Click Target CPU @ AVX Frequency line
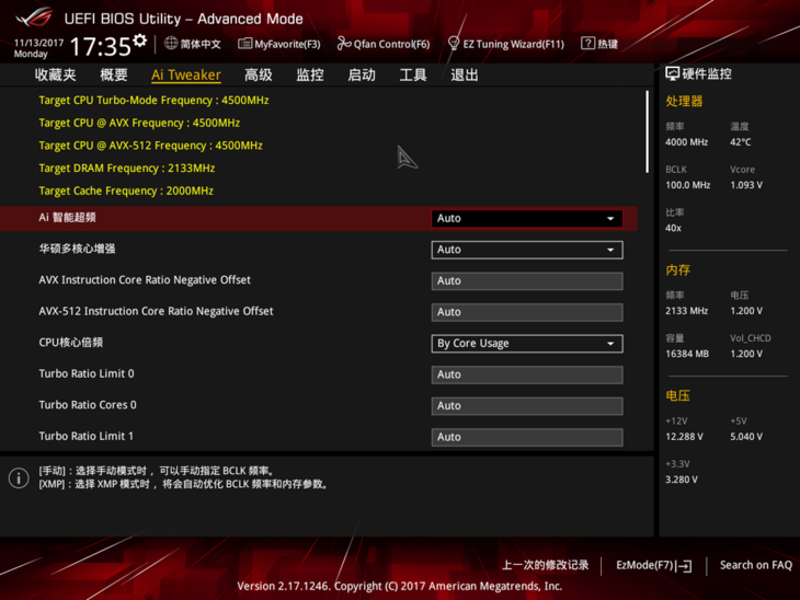Screen dimensions: 800x600 139,123
